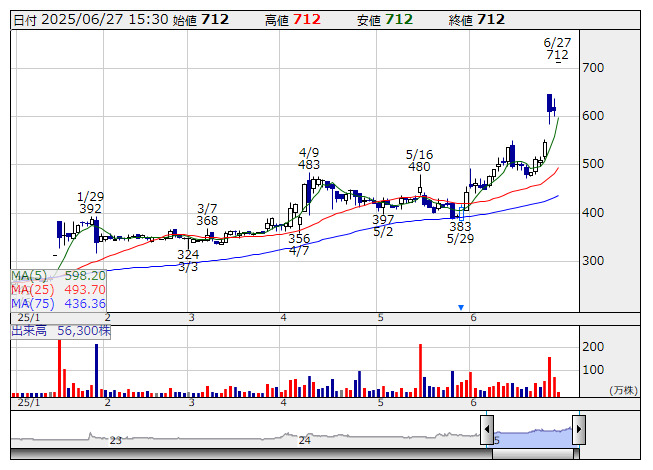Click the 24 year label in navigator
The height and width of the screenshot is (470, 653).
[x=304, y=440]
